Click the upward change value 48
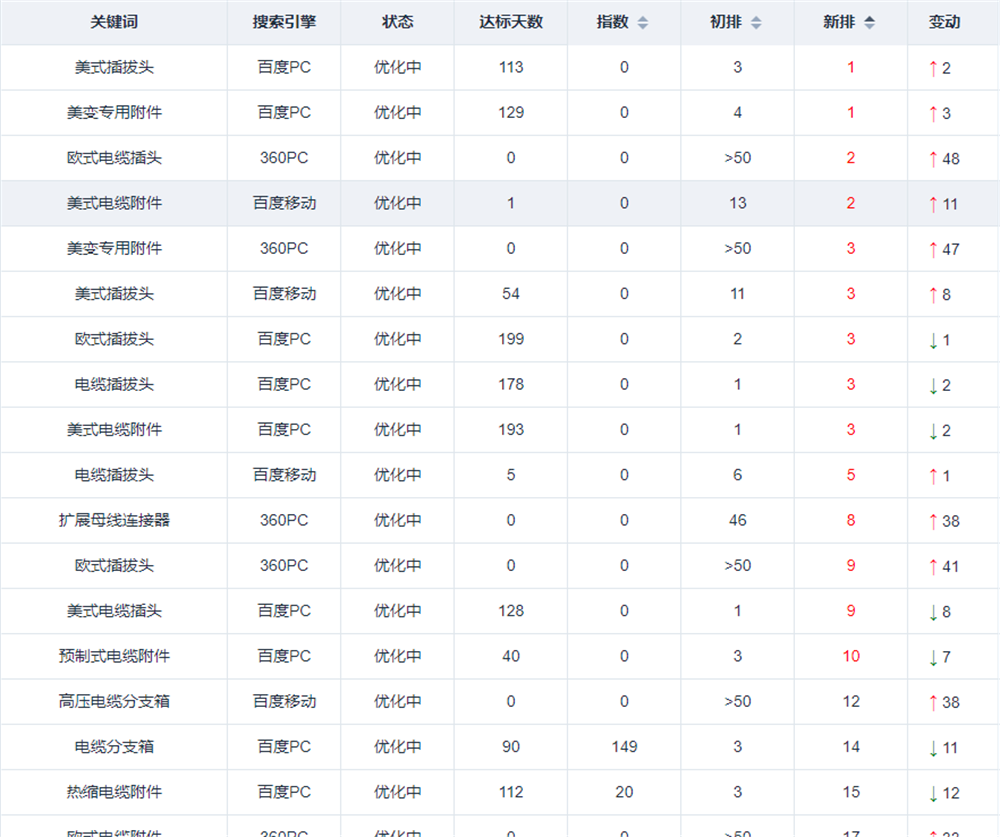Viewport: 1000px width, 837px height. [951, 158]
